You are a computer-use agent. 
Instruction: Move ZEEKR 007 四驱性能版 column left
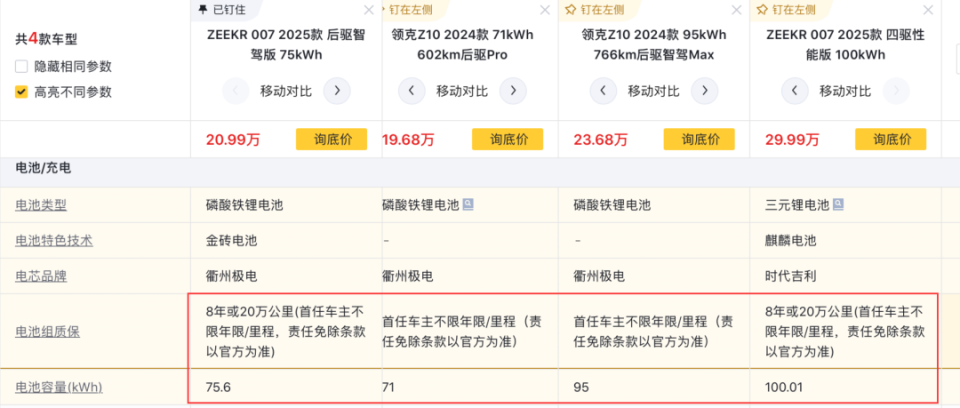pyautogui.click(x=795, y=91)
